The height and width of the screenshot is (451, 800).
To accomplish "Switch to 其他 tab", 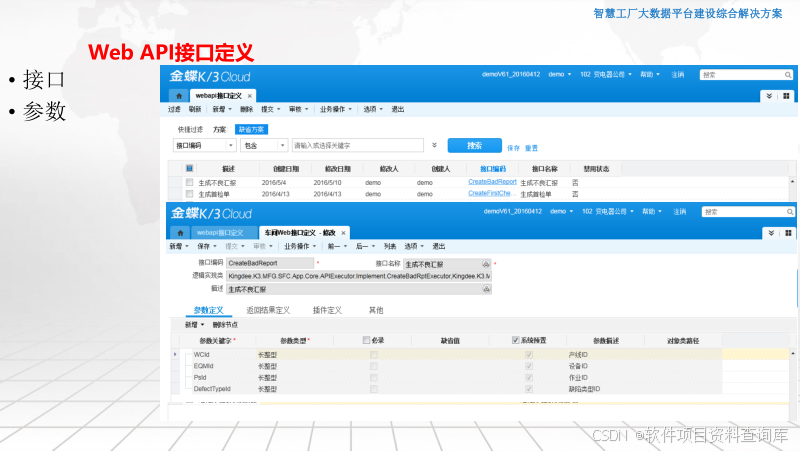I will tap(376, 310).
